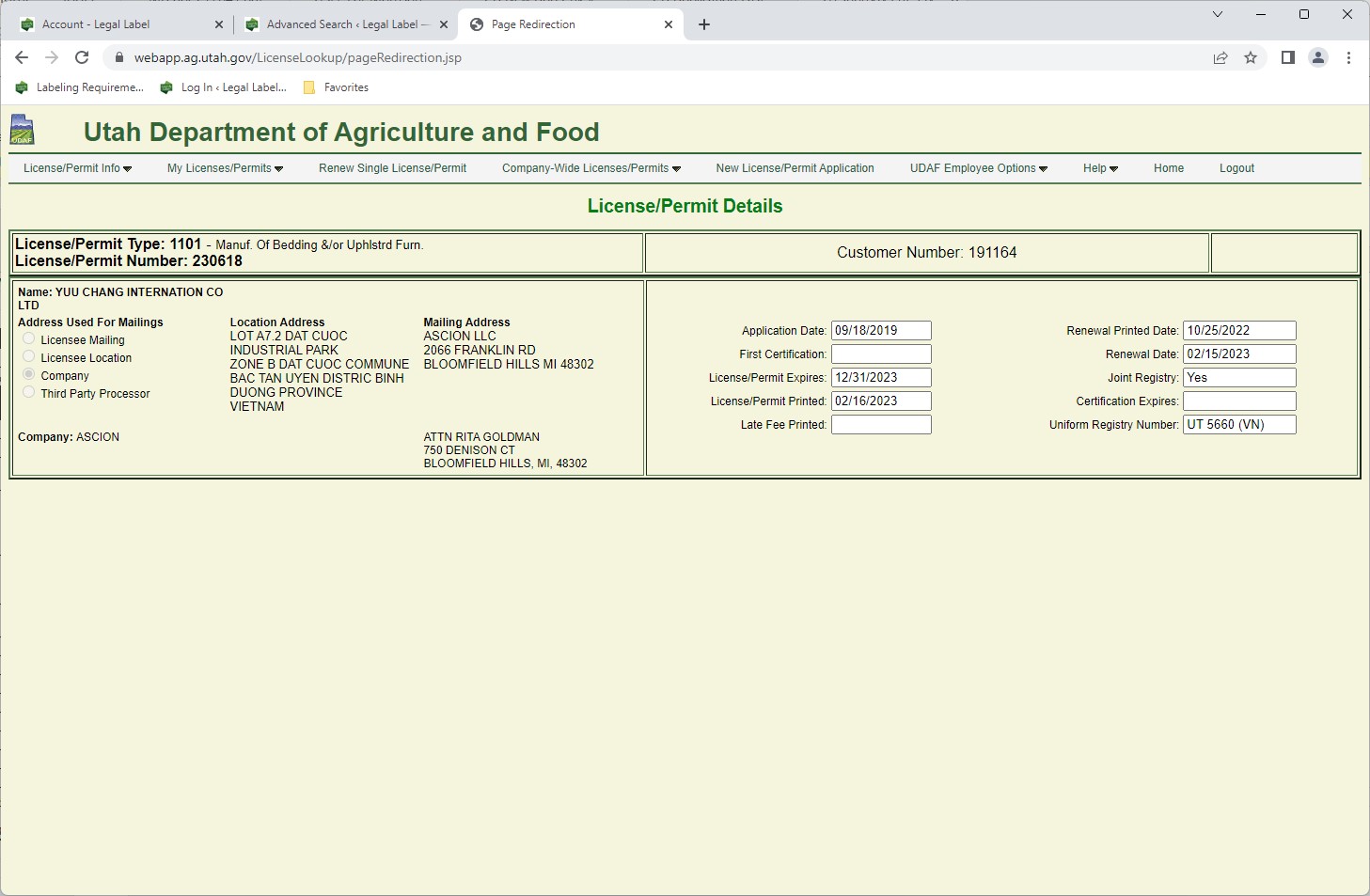Switch to the Account - Legal Label tab
The height and width of the screenshot is (896, 1370).
click(x=121, y=24)
